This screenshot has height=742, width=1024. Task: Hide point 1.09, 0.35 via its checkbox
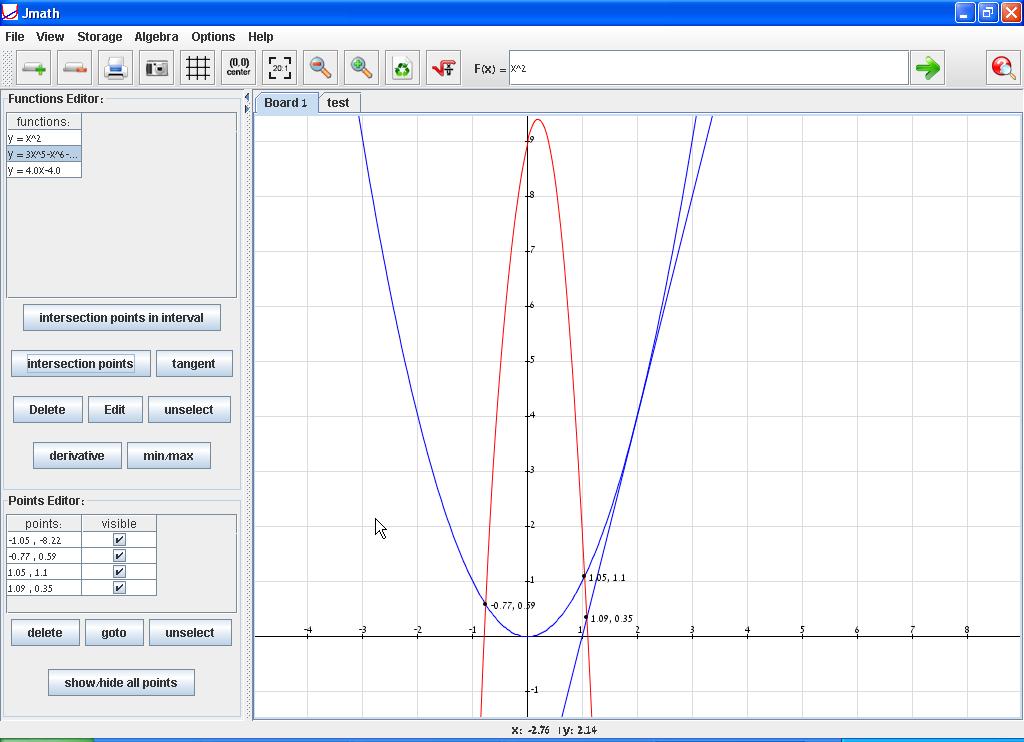point(119,588)
